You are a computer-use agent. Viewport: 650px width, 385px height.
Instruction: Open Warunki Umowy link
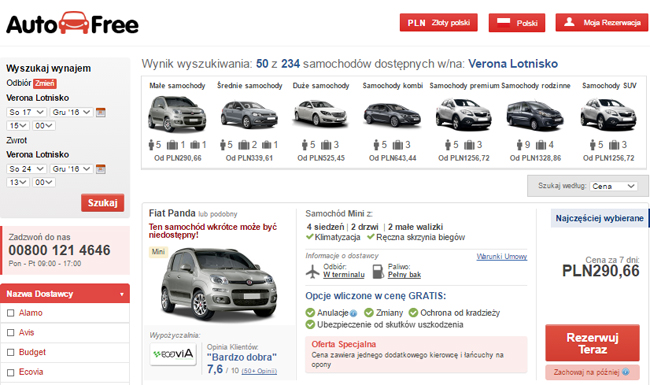(x=502, y=257)
